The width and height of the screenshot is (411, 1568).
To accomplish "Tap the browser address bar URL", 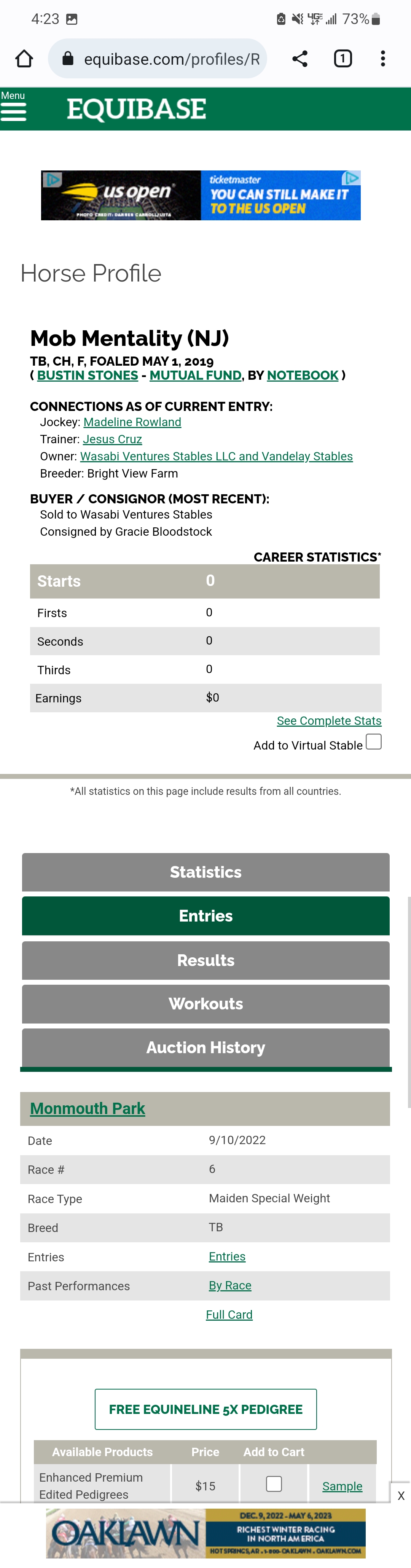I will point(172,59).
